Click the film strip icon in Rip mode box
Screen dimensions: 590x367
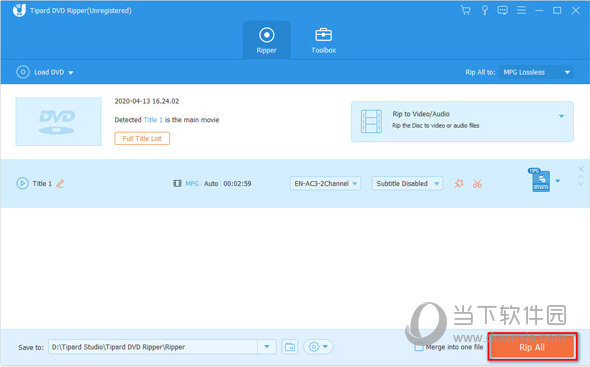click(371, 121)
